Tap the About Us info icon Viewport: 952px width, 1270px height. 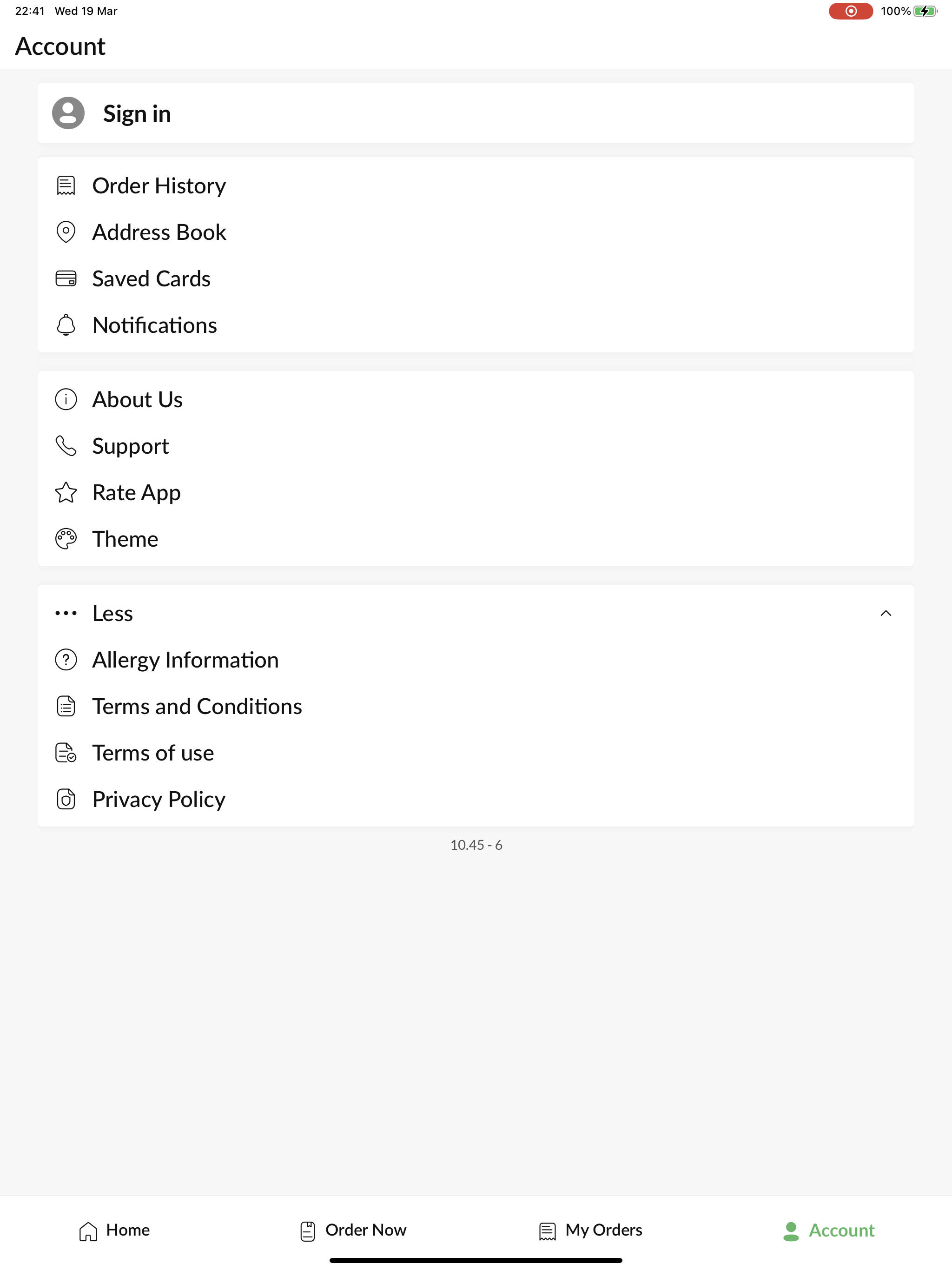(66, 400)
